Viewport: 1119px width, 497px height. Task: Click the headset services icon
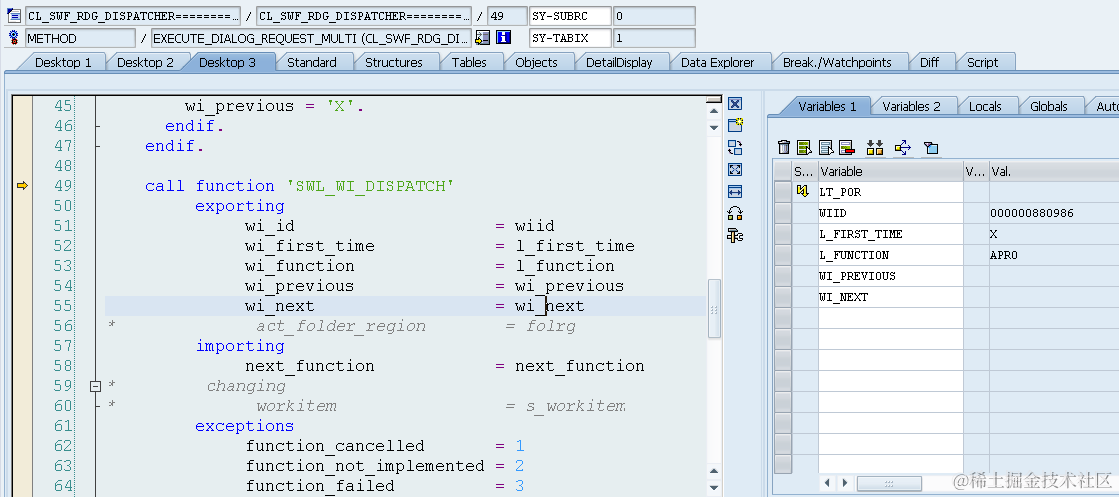pyautogui.click(x=735, y=213)
